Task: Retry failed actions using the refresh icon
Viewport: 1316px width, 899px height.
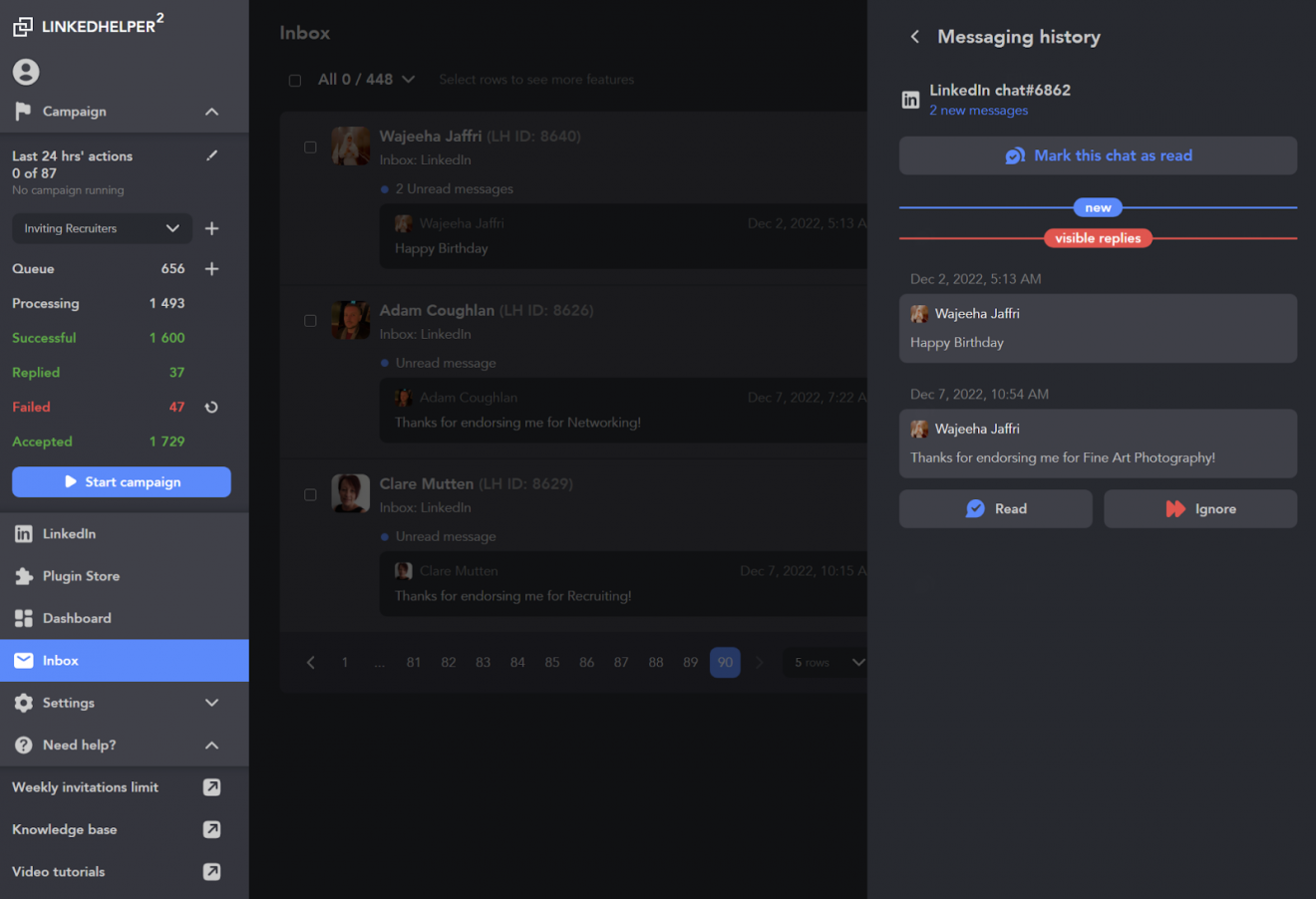Action: [210, 407]
